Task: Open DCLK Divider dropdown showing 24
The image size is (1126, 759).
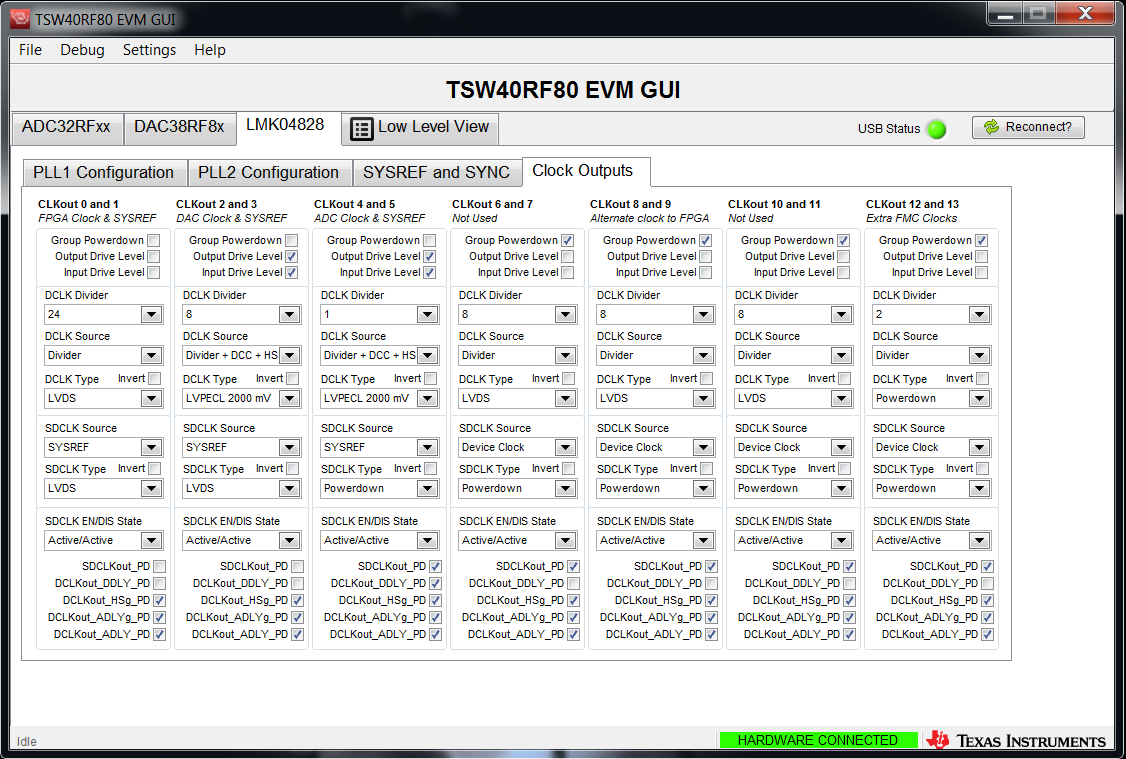Action: coord(103,315)
